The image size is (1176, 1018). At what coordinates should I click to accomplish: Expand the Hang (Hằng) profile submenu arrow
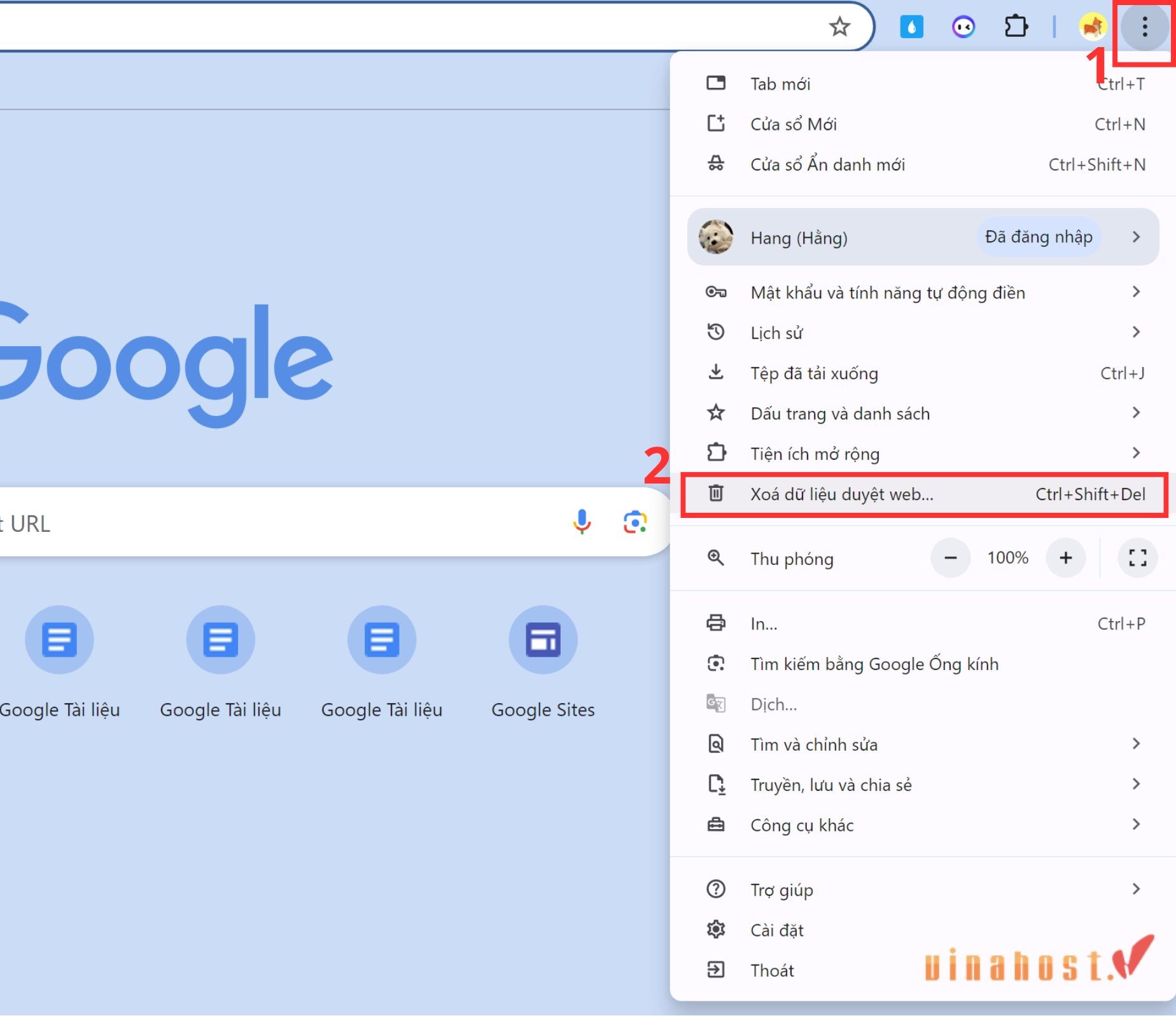point(1136,237)
